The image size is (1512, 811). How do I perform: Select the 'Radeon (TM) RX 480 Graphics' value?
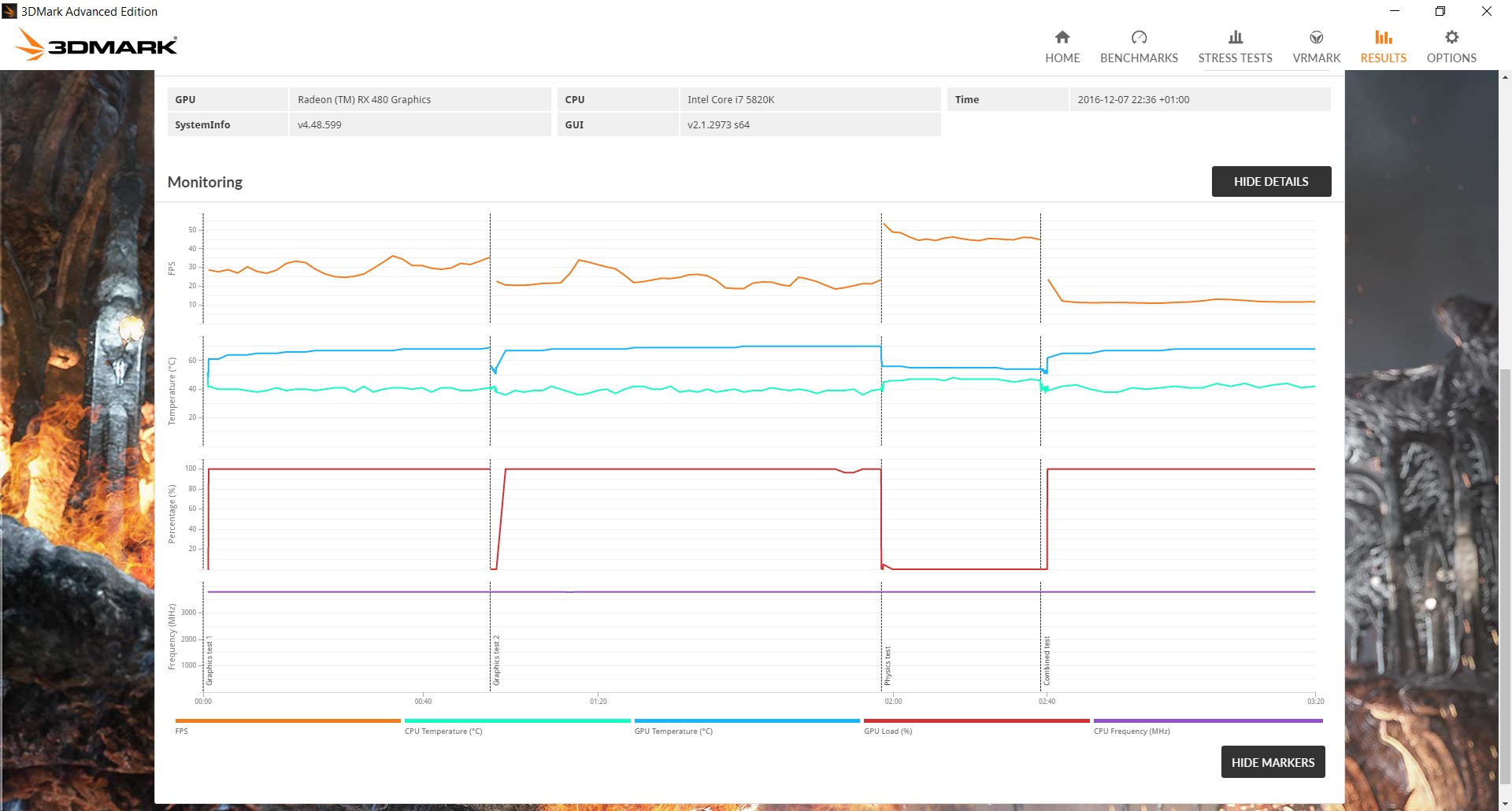click(364, 99)
